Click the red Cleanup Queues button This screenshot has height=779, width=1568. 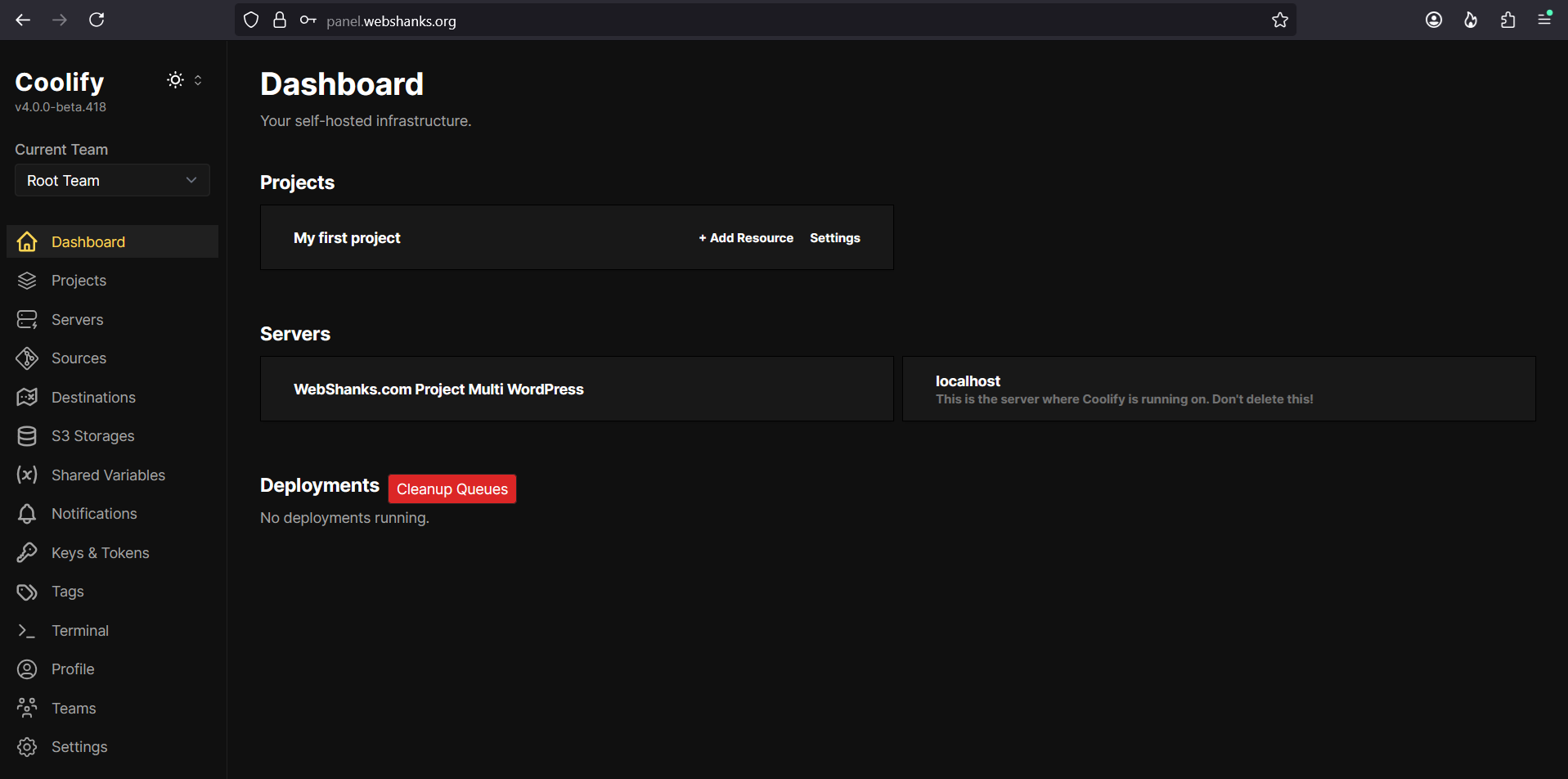point(452,489)
